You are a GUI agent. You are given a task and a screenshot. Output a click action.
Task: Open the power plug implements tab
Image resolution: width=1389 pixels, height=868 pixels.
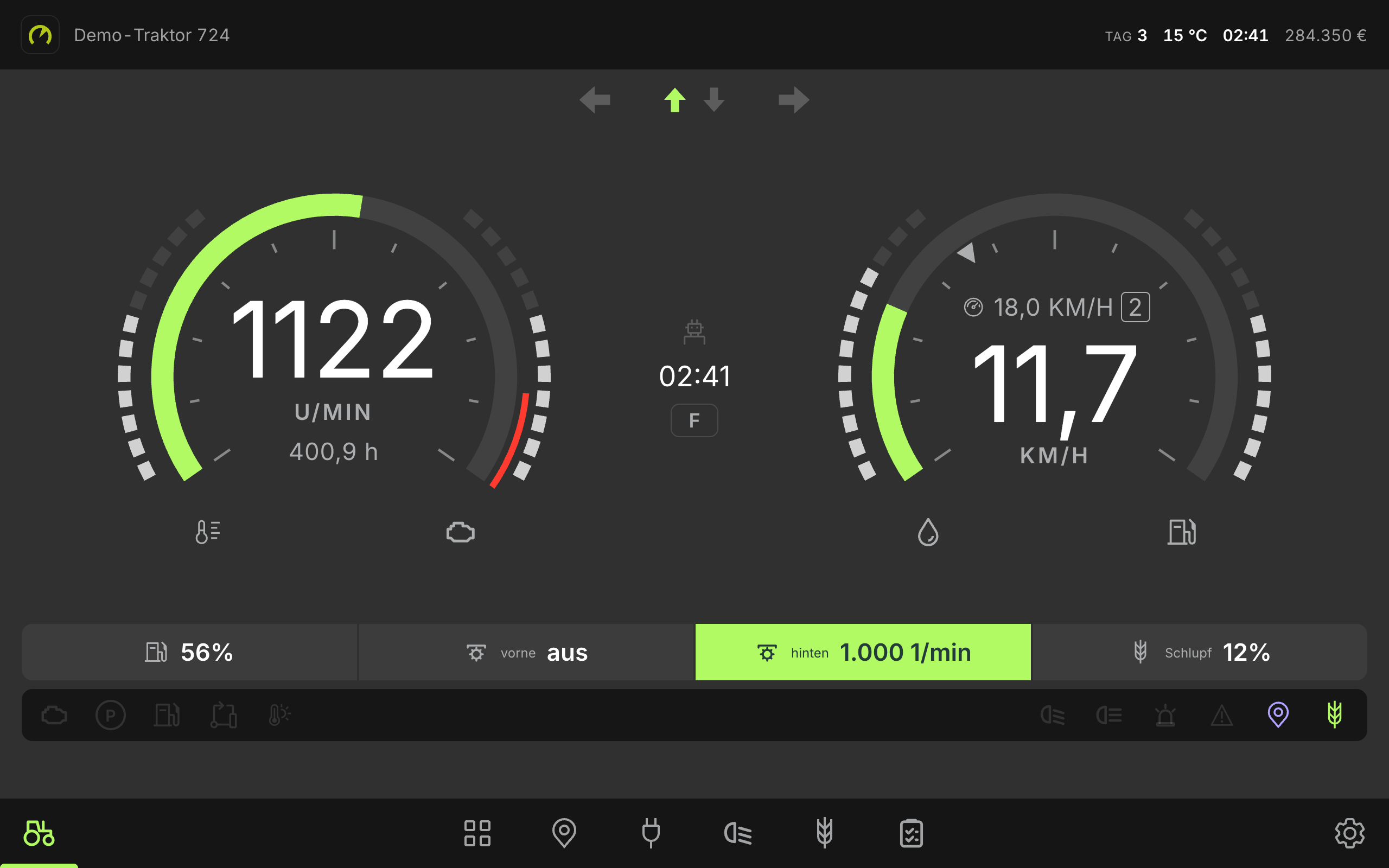tap(651, 833)
